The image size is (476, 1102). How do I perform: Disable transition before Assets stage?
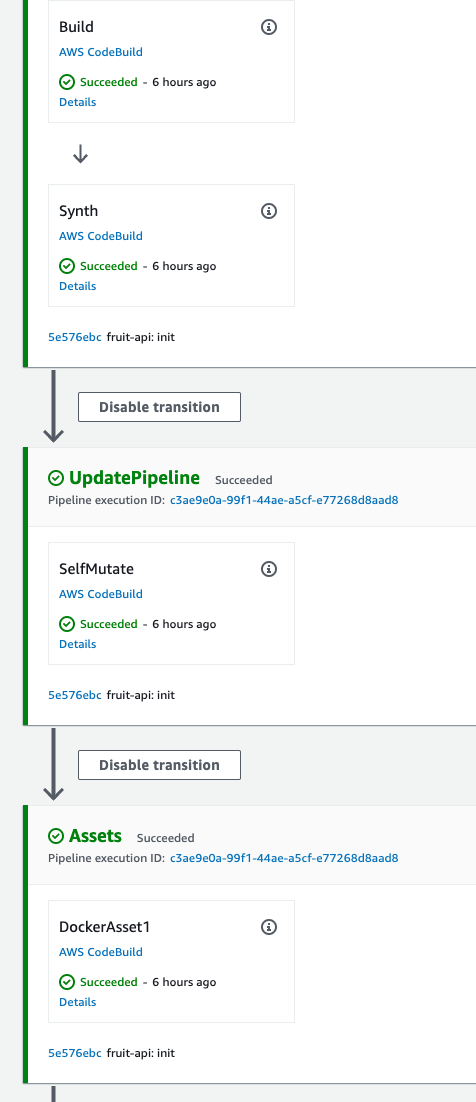coord(159,765)
